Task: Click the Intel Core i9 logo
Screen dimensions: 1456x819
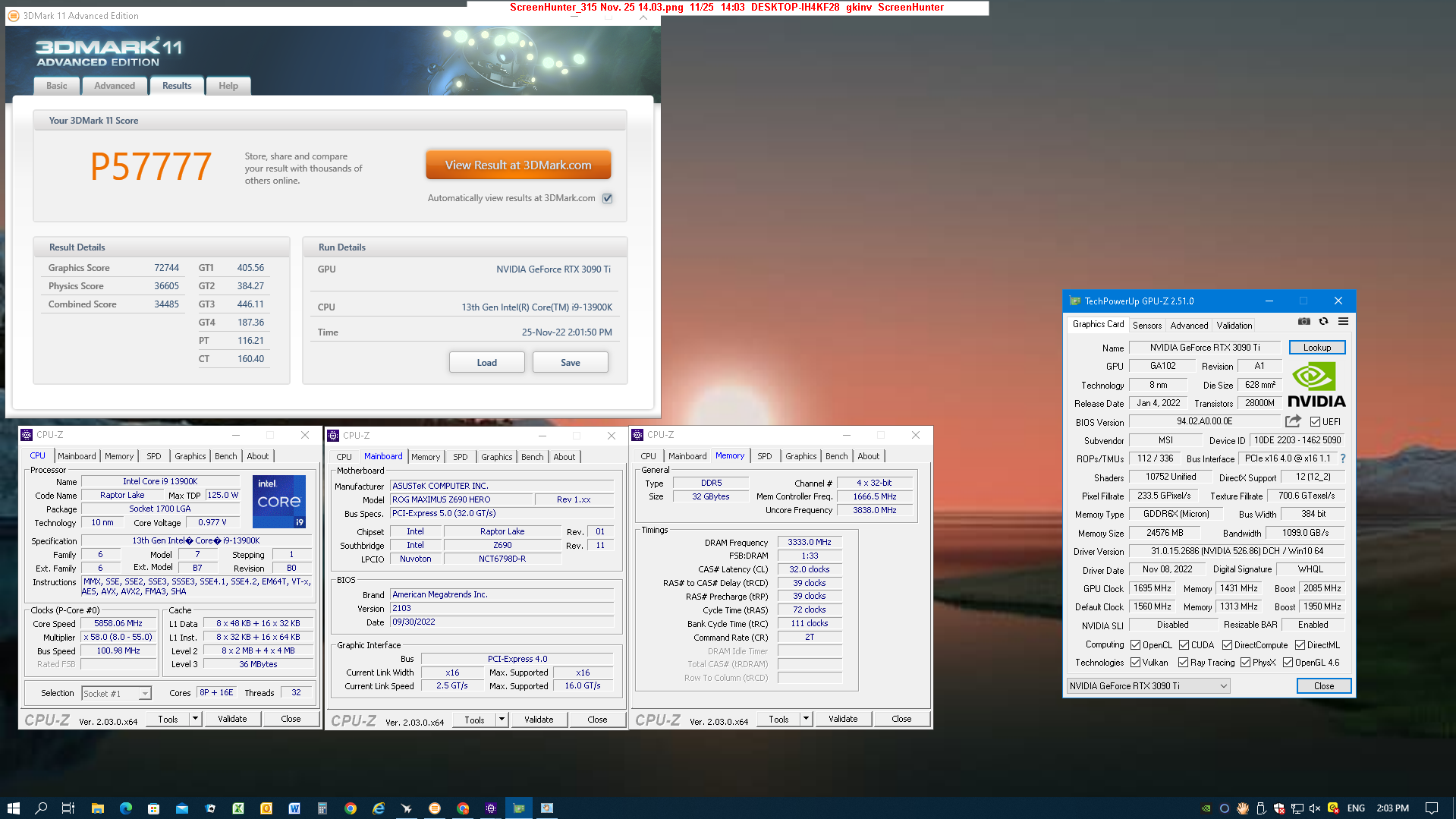Action: pyautogui.click(x=278, y=501)
